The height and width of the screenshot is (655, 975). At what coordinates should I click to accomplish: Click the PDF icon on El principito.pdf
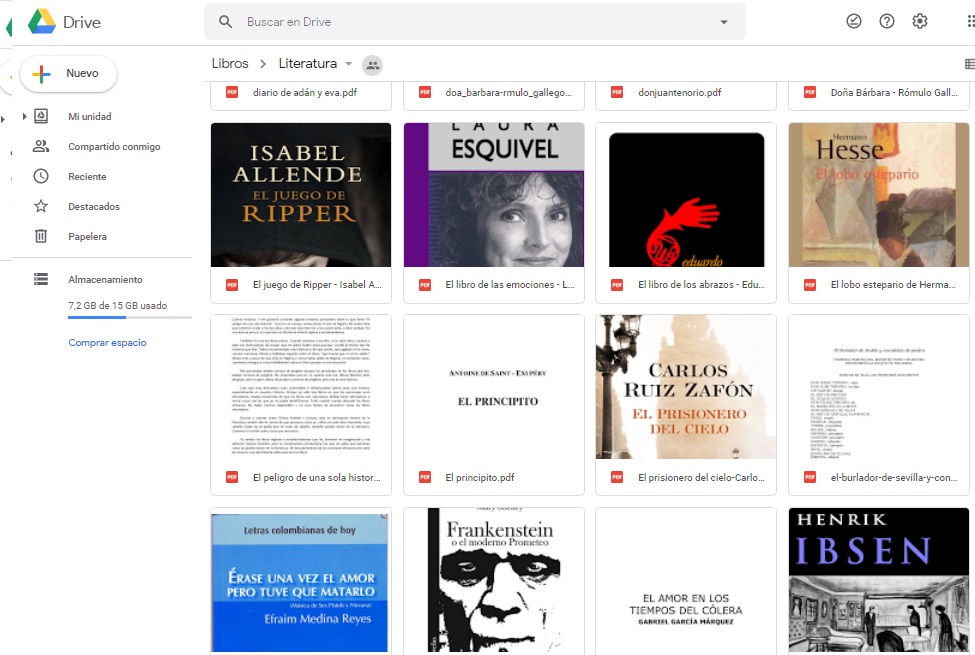[424, 477]
